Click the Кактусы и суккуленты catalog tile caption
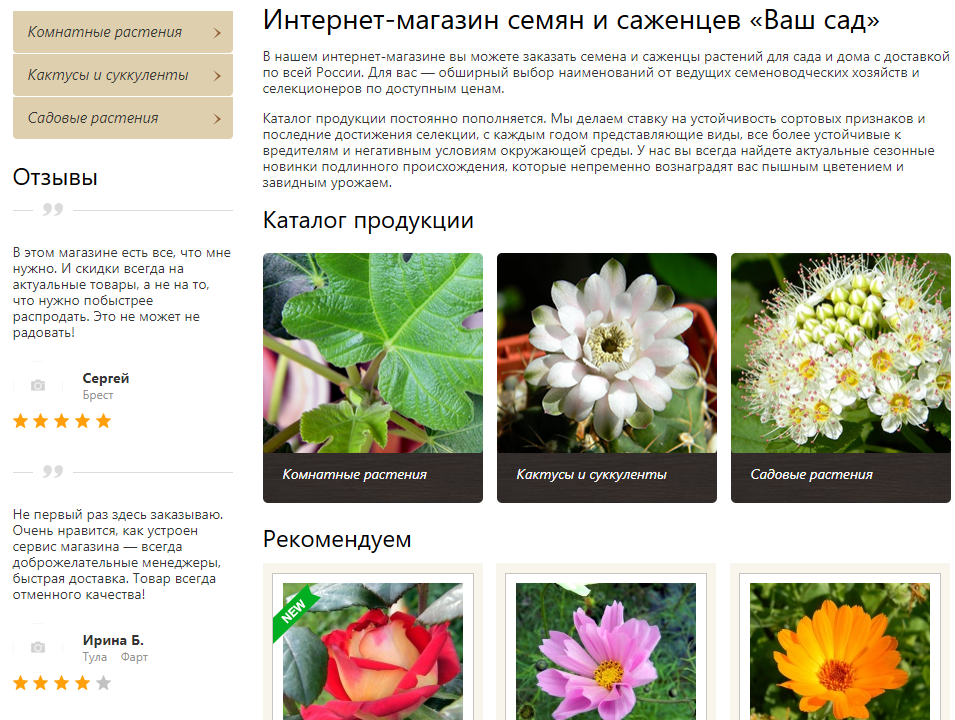The width and height of the screenshot is (955, 720). pyautogui.click(x=591, y=475)
